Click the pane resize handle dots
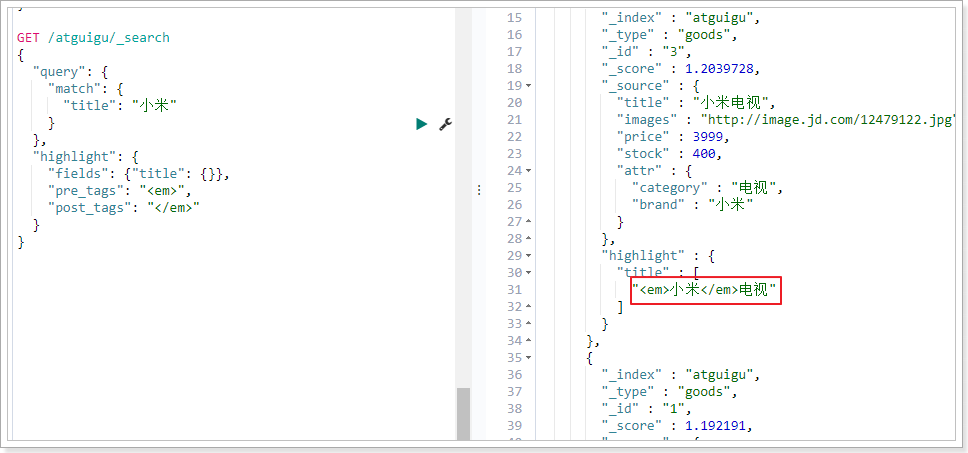 pyautogui.click(x=479, y=189)
